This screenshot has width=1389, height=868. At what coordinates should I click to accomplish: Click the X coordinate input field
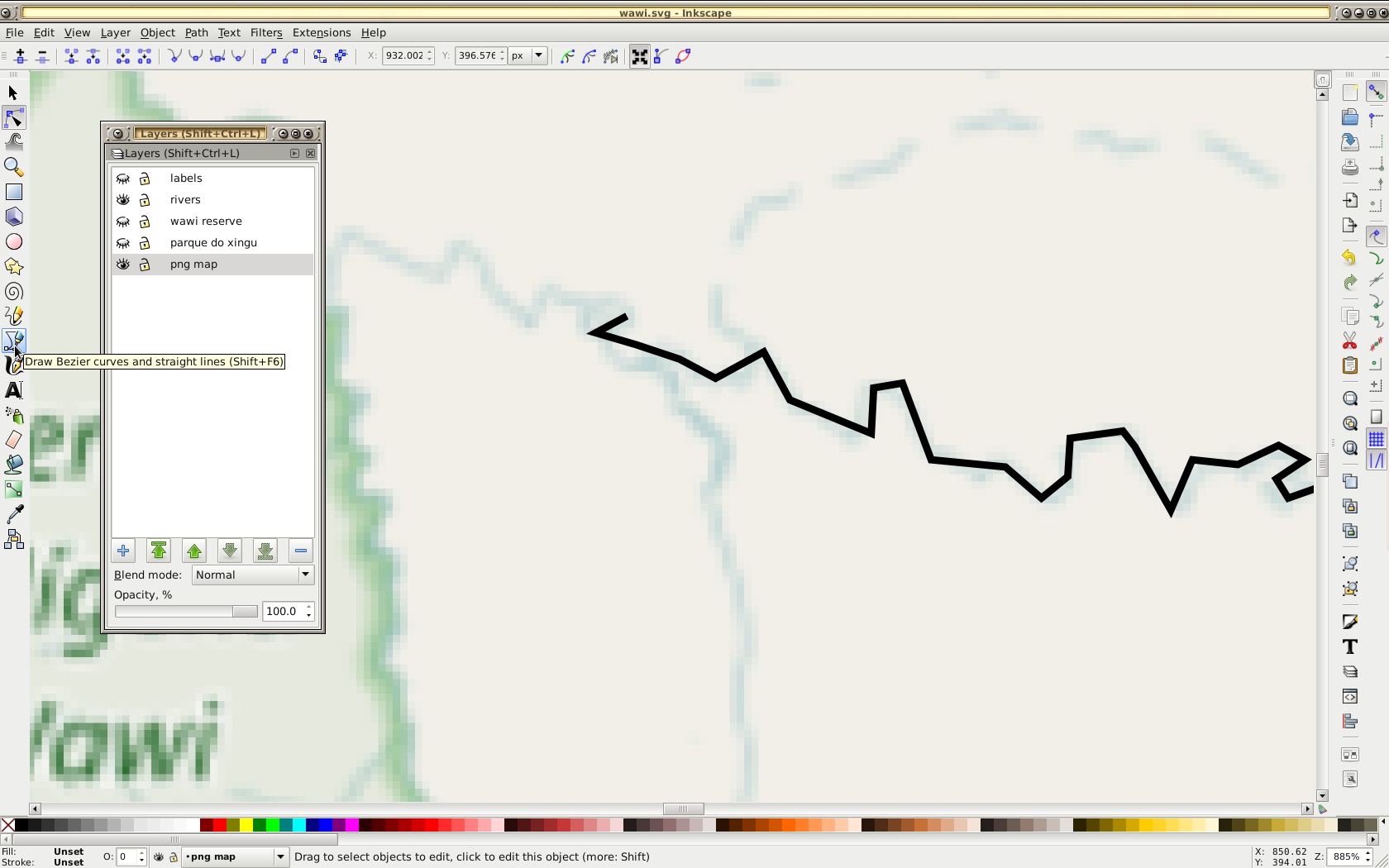404,56
